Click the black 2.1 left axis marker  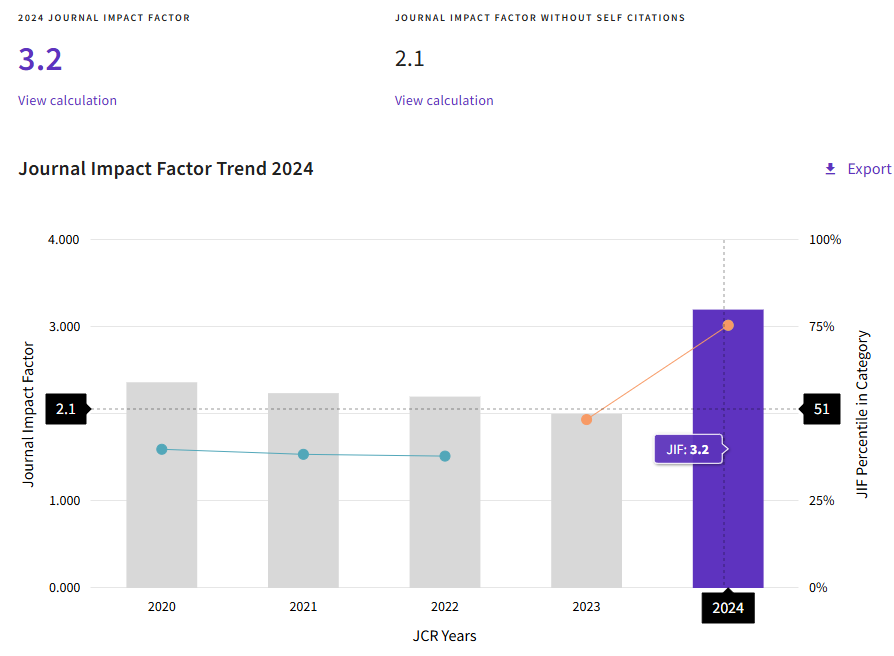(x=66, y=409)
